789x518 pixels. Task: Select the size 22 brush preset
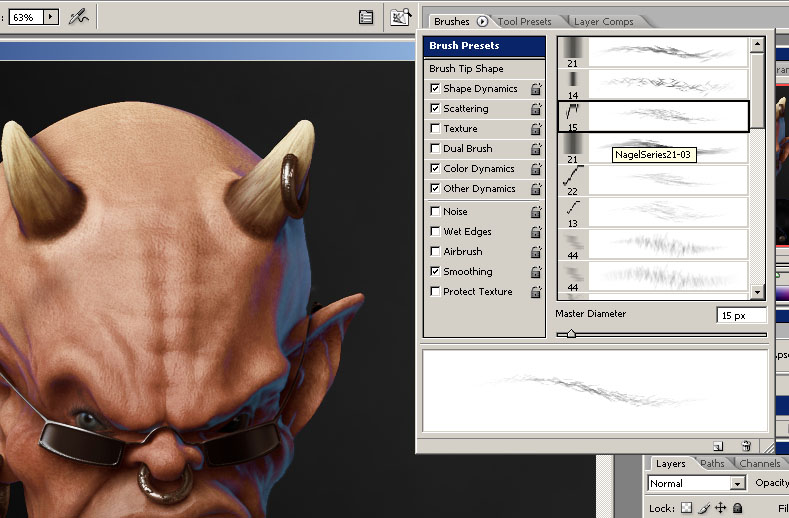coord(653,180)
